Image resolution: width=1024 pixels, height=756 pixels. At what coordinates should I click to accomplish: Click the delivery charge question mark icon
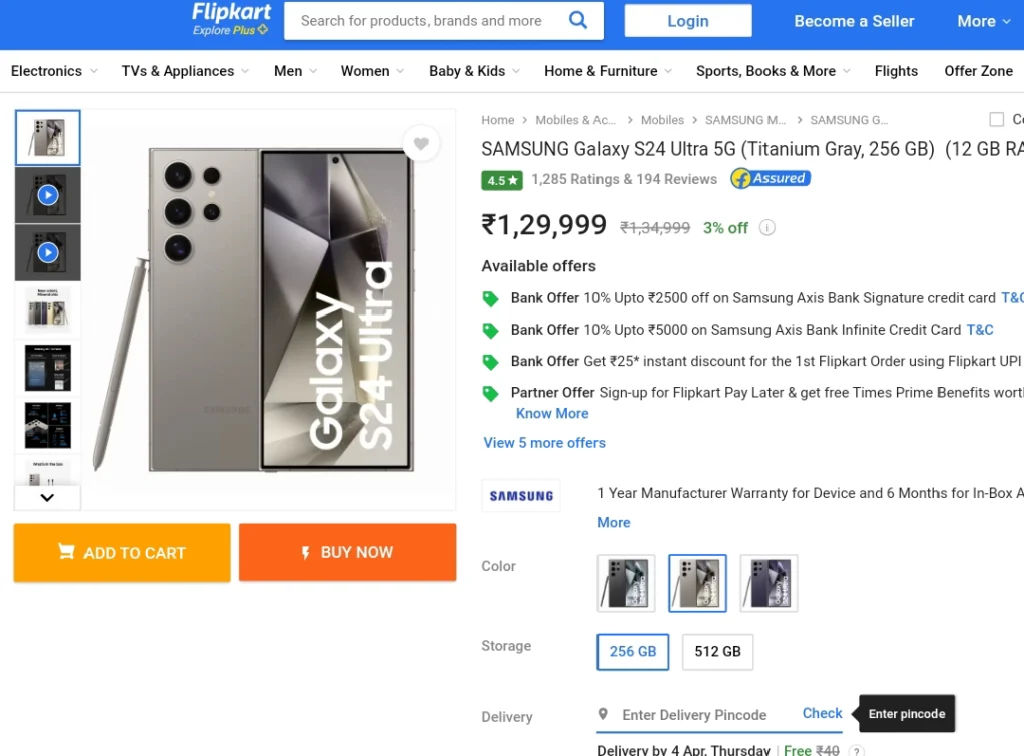coord(856,751)
